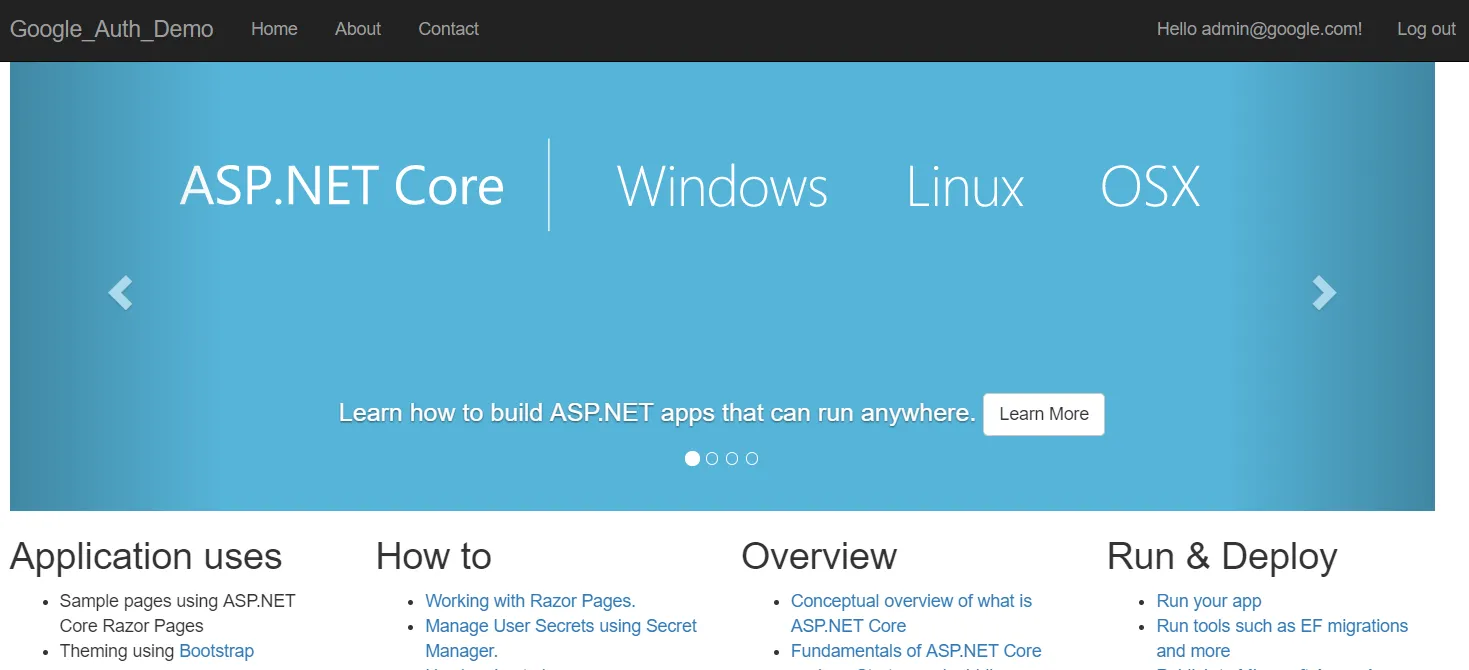This screenshot has height=670, width=1469.
Task: Select the fourth carousel indicator dot
Action: pos(752,458)
